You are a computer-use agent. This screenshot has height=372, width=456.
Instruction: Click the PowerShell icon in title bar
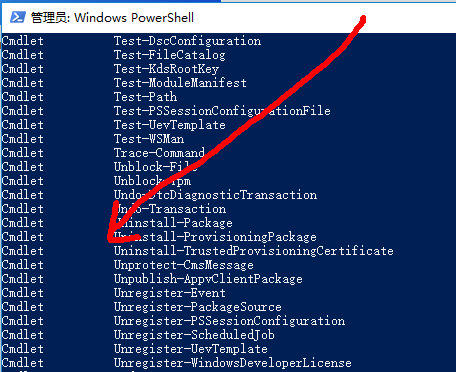click(x=18, y=17)
